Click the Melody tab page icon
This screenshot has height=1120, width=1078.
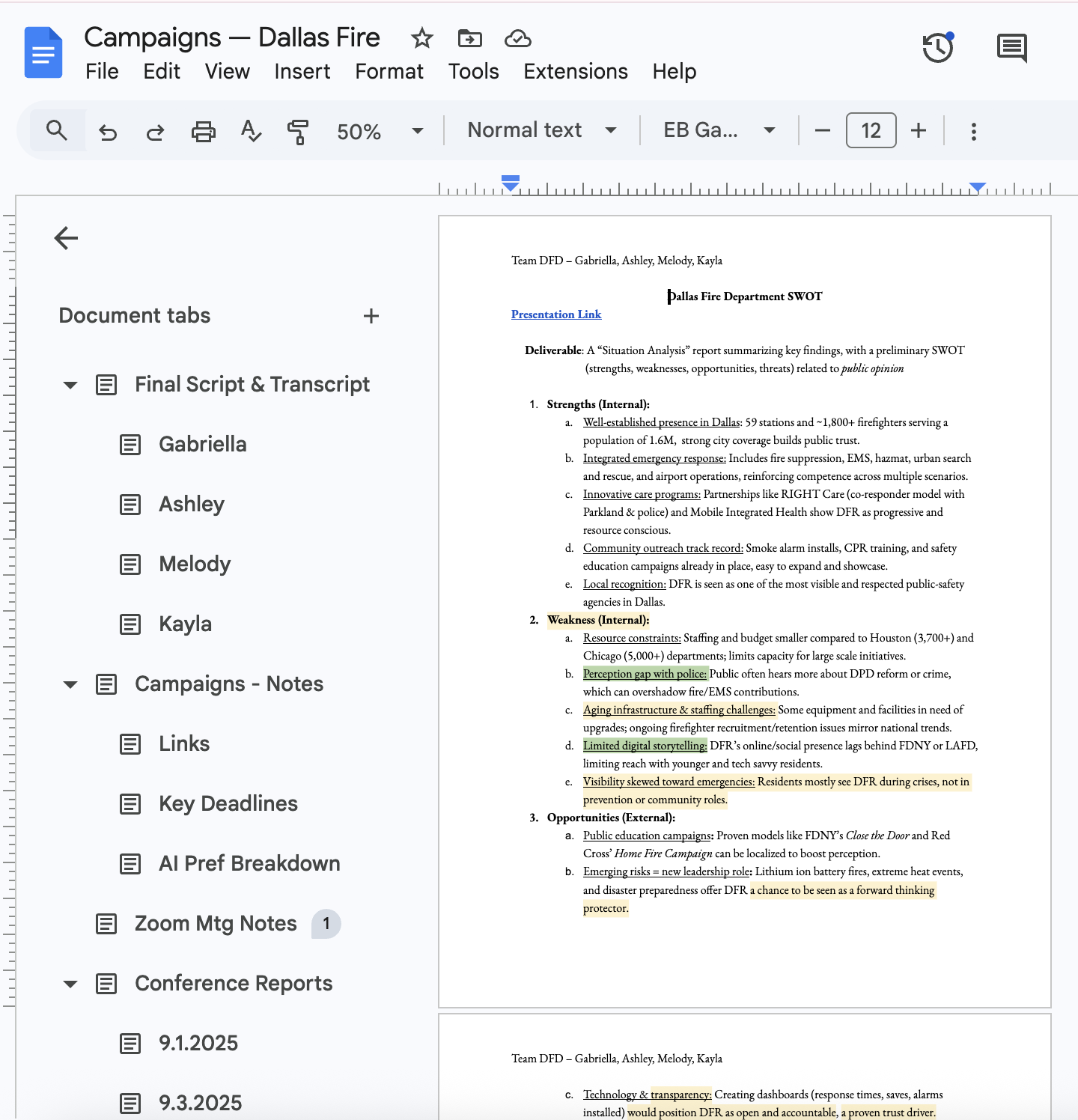(130, 564)
